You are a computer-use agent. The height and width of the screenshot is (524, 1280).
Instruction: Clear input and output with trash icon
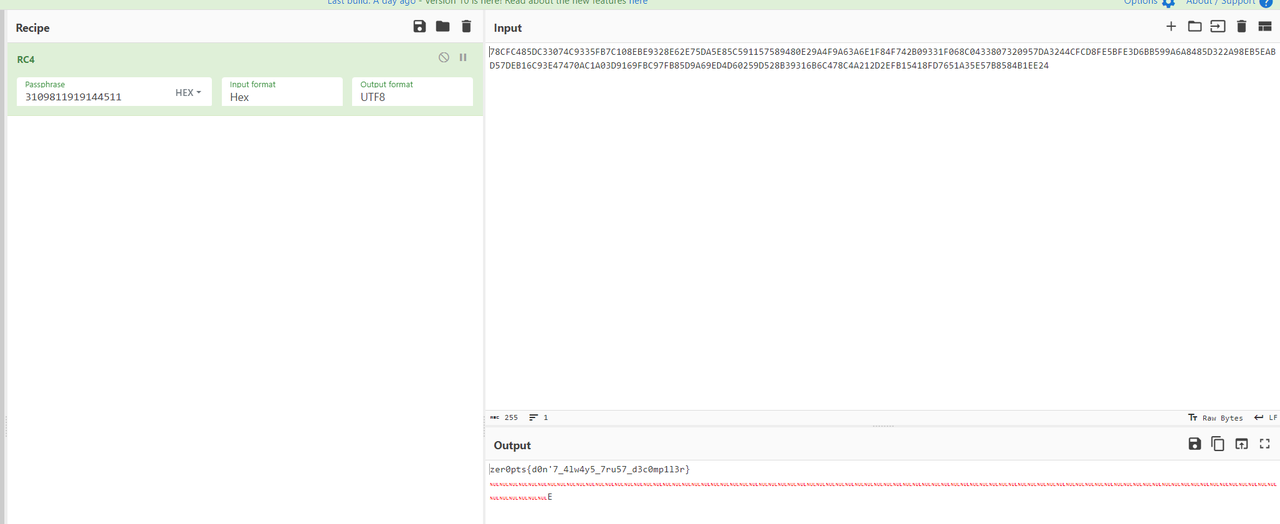1241,27
